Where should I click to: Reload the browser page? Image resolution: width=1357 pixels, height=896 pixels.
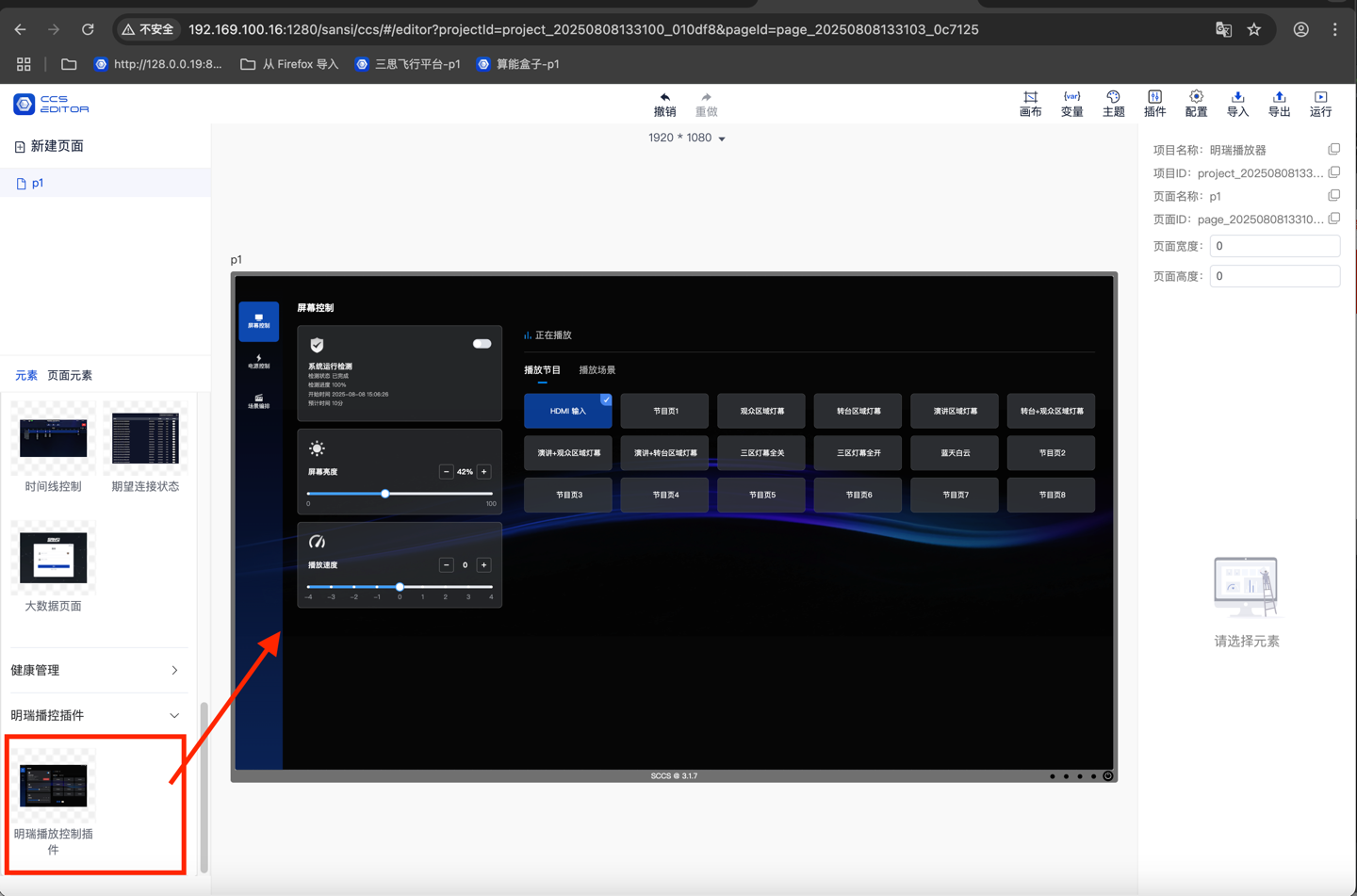(x=88, y=29)
